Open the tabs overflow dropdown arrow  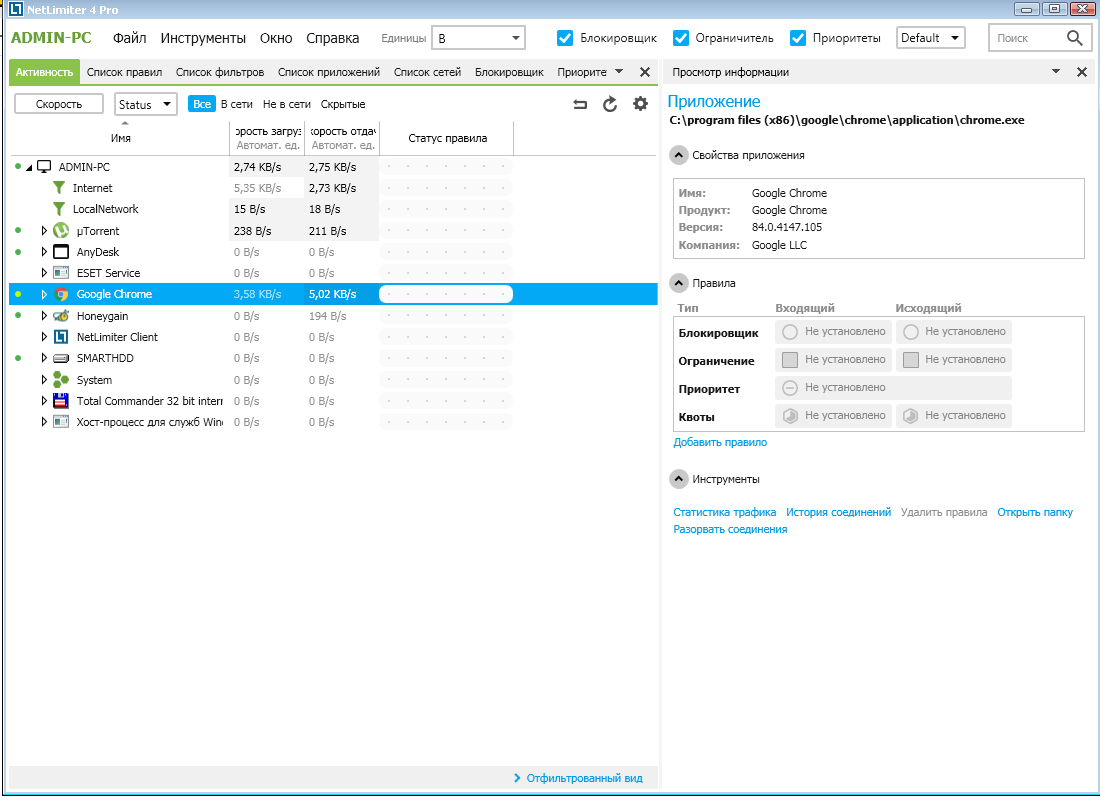(619, 72)
